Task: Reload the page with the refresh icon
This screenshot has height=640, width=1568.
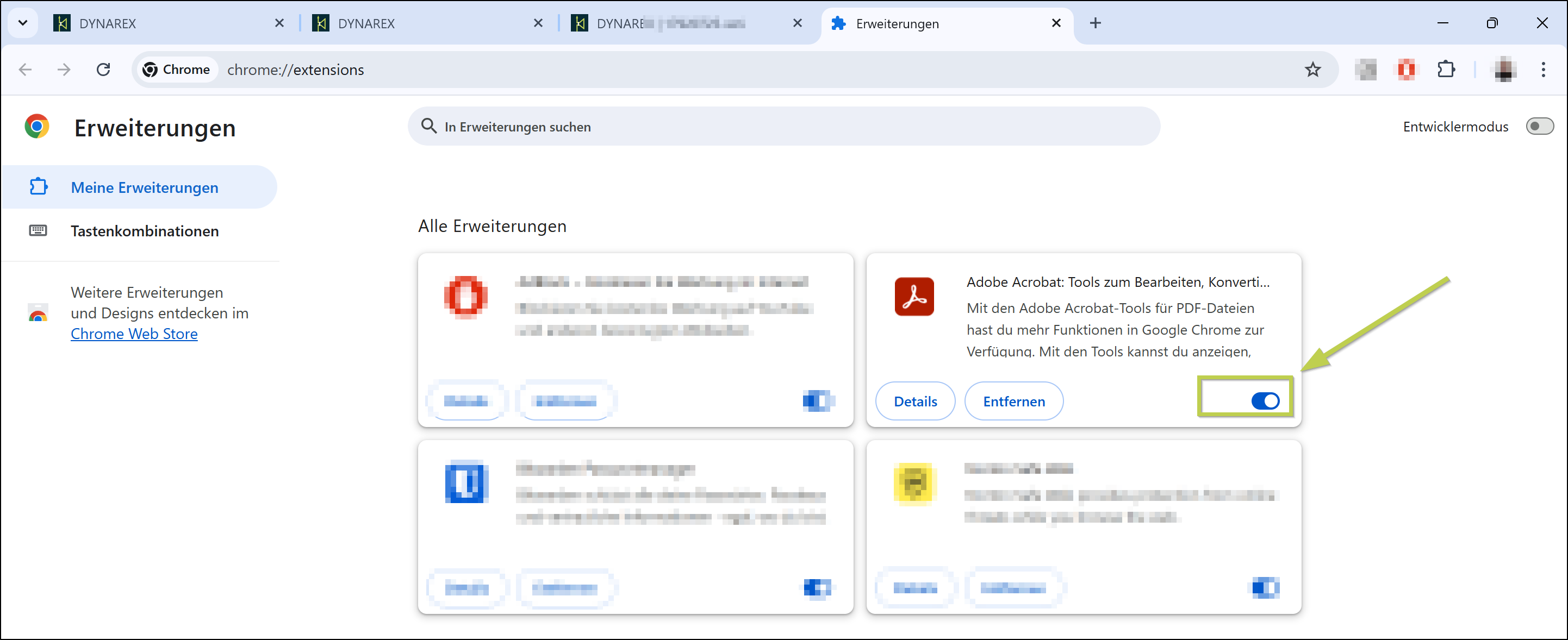Action: [x=103, y=70]
